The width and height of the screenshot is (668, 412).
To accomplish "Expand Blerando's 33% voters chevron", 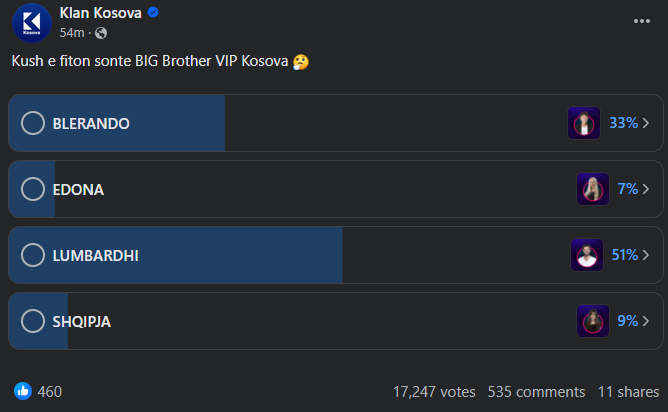I will point(647,123).
